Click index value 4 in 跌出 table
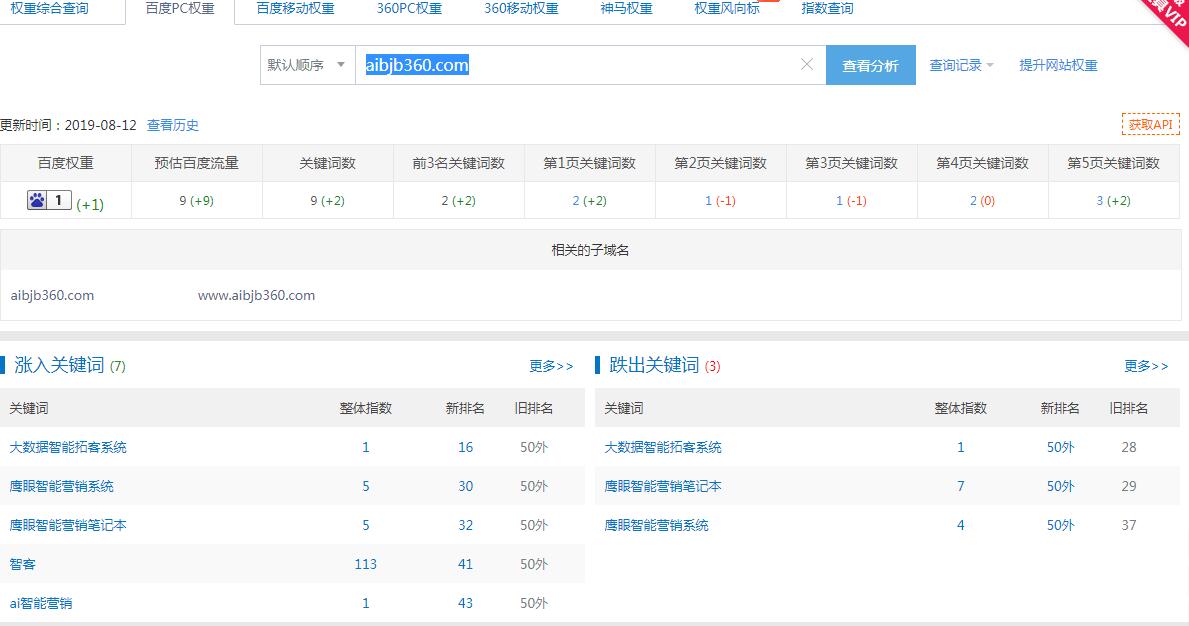Viewport: 1189px width, 626px height. (961, 526)
